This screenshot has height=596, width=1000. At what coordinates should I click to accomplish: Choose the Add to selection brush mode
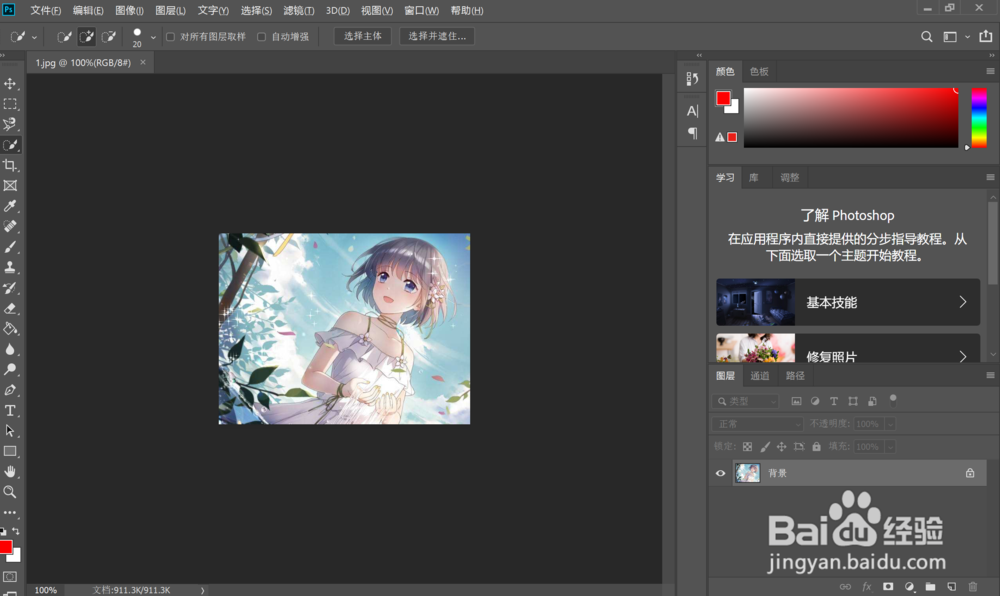(87, 36)
